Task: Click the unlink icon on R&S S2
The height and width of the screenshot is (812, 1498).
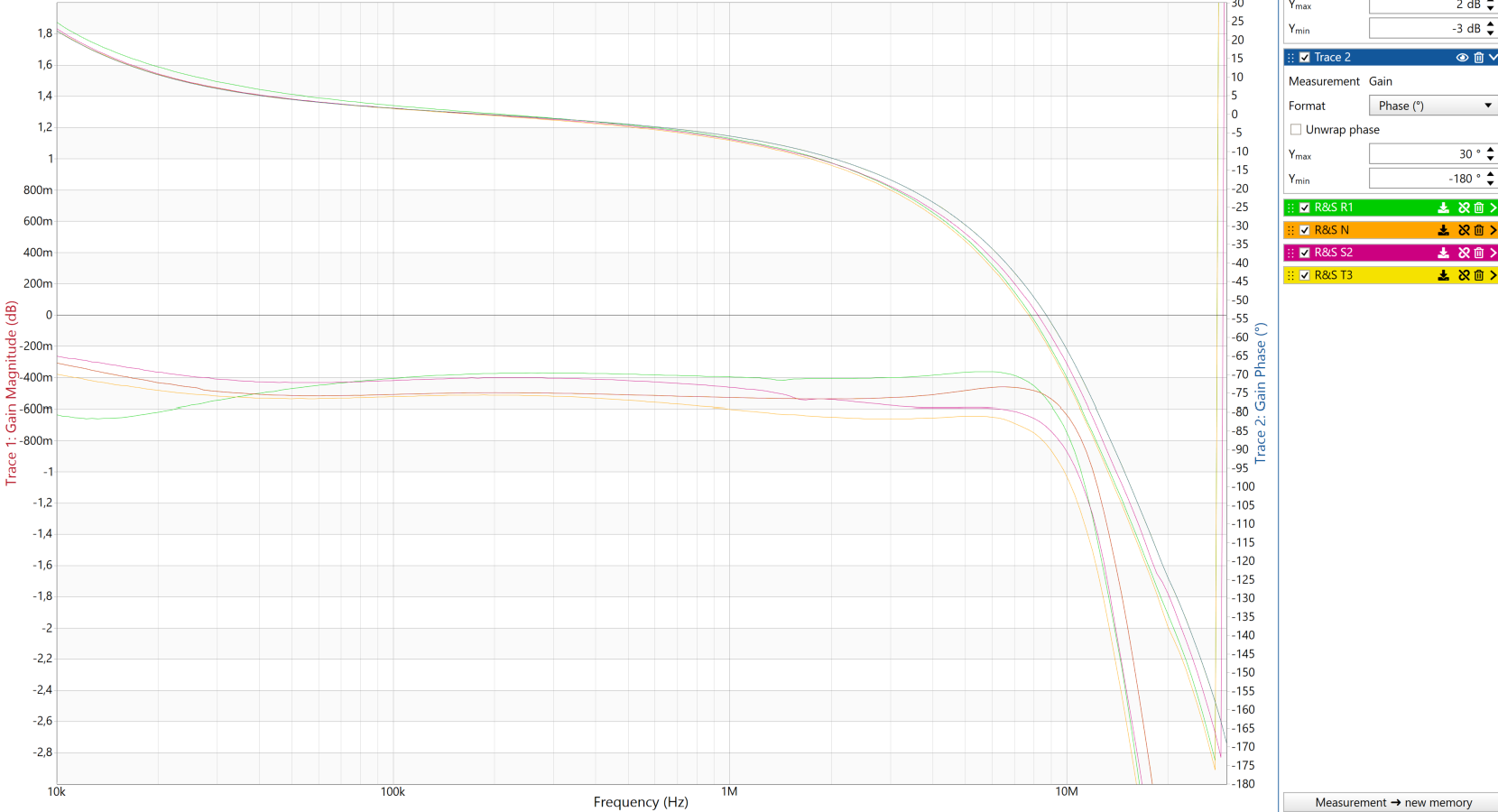Action: point(1464,253)
